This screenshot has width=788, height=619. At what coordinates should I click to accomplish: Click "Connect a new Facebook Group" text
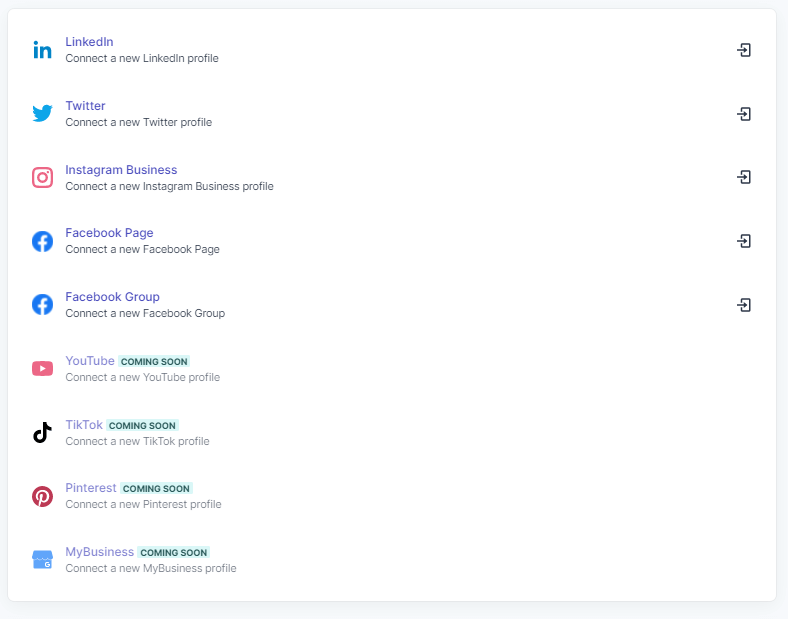[x=145, y=314]
